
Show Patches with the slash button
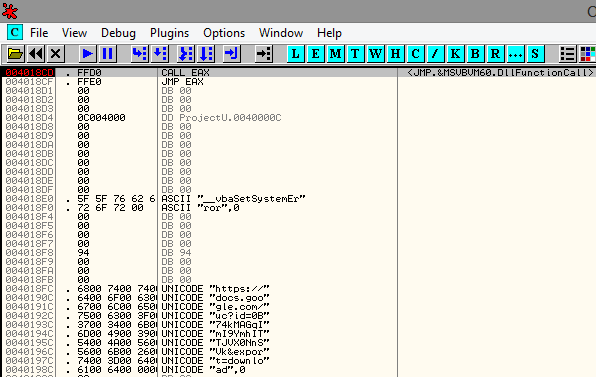click(x=435, y=54)
